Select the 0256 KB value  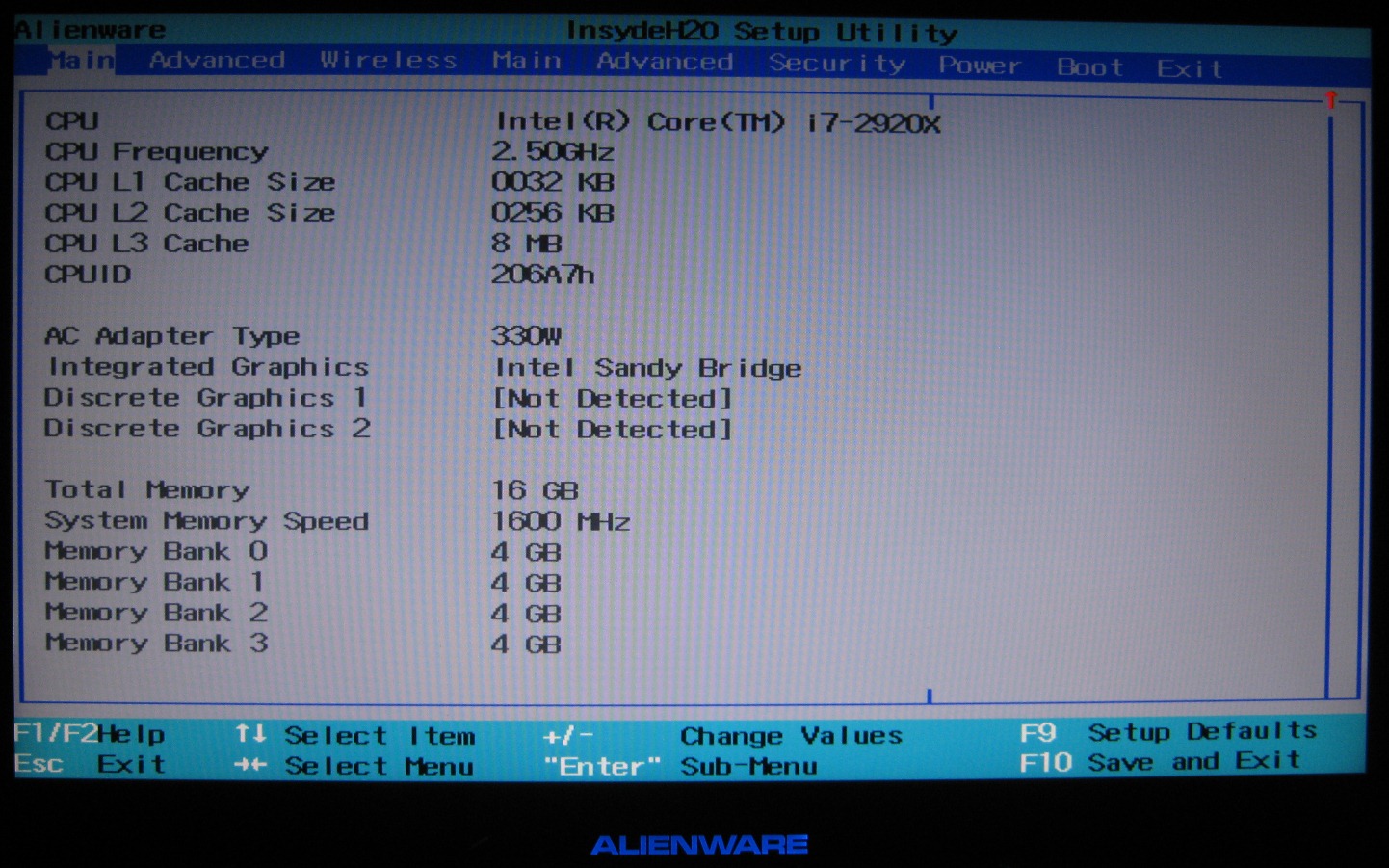[x=552, y=213]
